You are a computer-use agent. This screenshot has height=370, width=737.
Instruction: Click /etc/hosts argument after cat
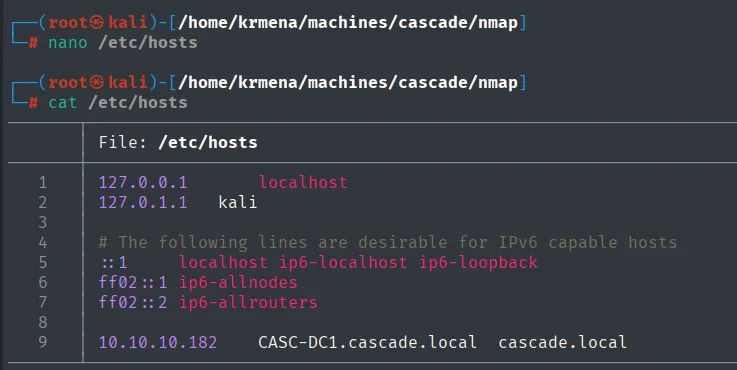tap(138, 102)
